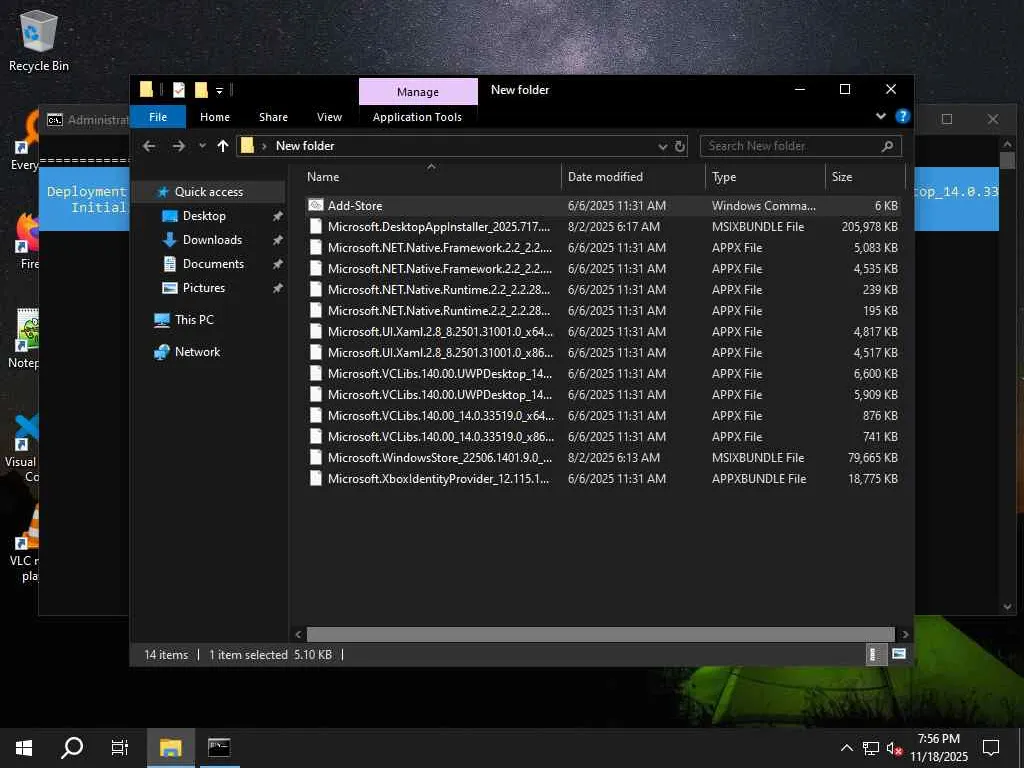The image size is (1024, 768).
Task: Sort by Date modified column header
Action: coord(633,177)
